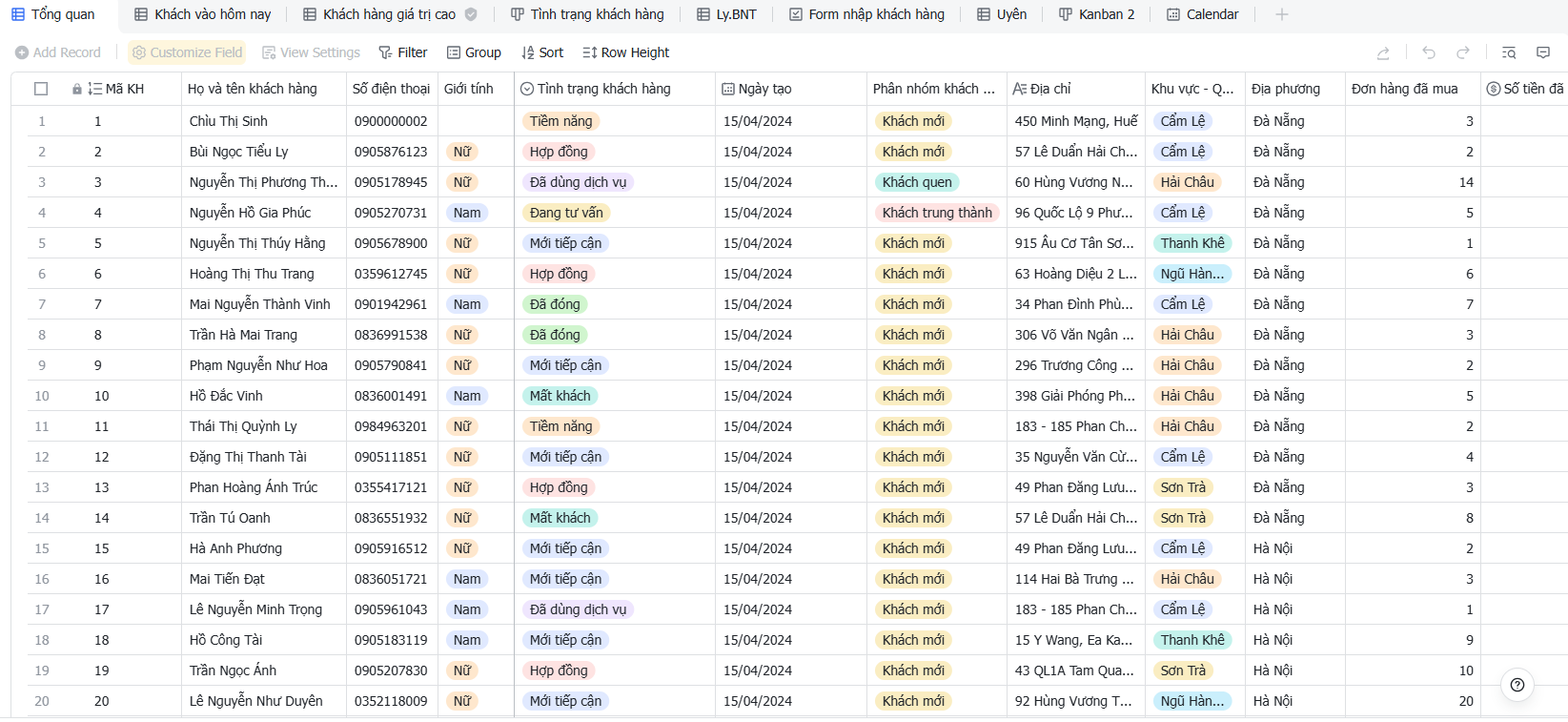
Task: Toggle the select-all checkbox in header
Action: click(x=41, y=89)
